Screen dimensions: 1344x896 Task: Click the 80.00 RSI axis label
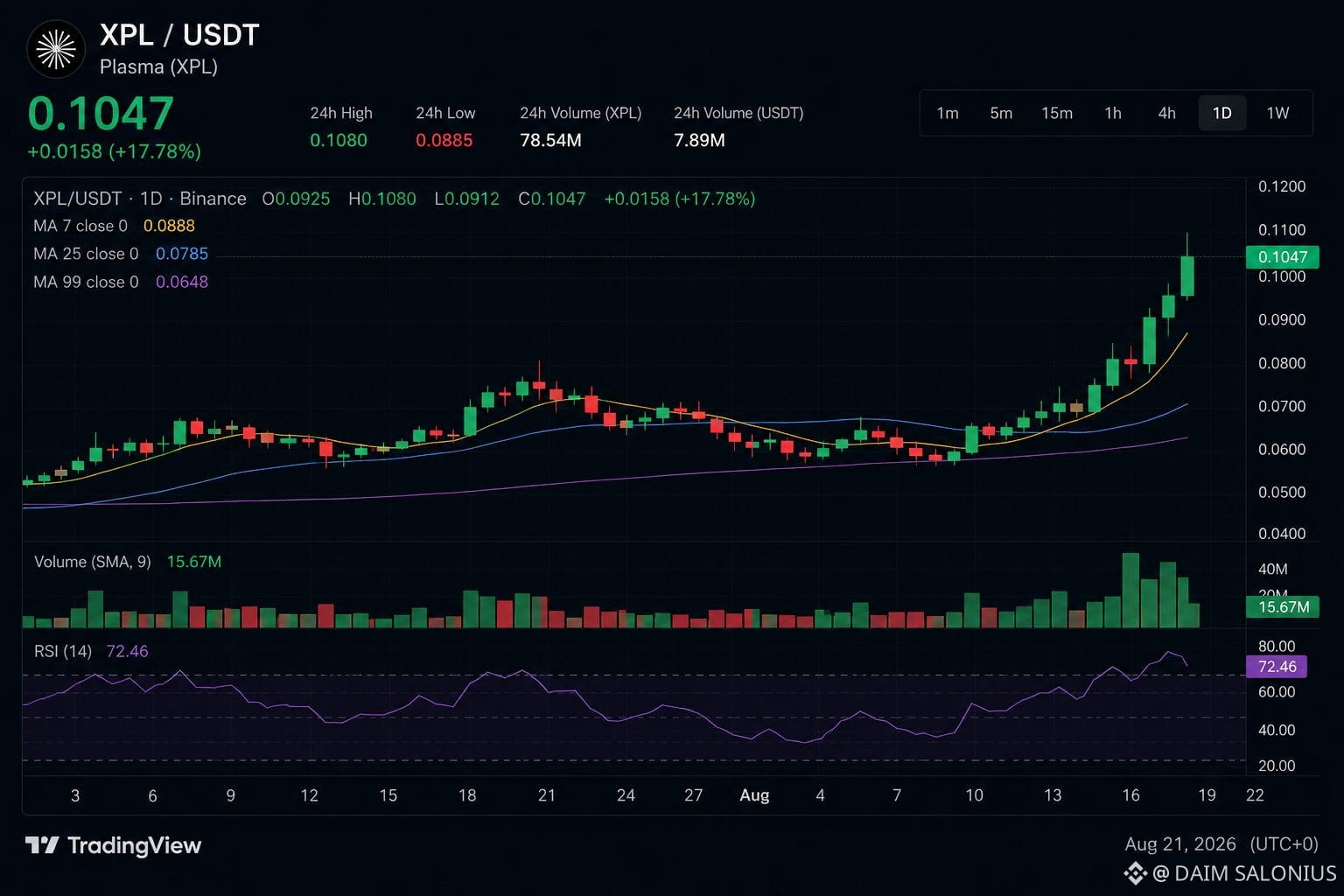coord(1277,647)
